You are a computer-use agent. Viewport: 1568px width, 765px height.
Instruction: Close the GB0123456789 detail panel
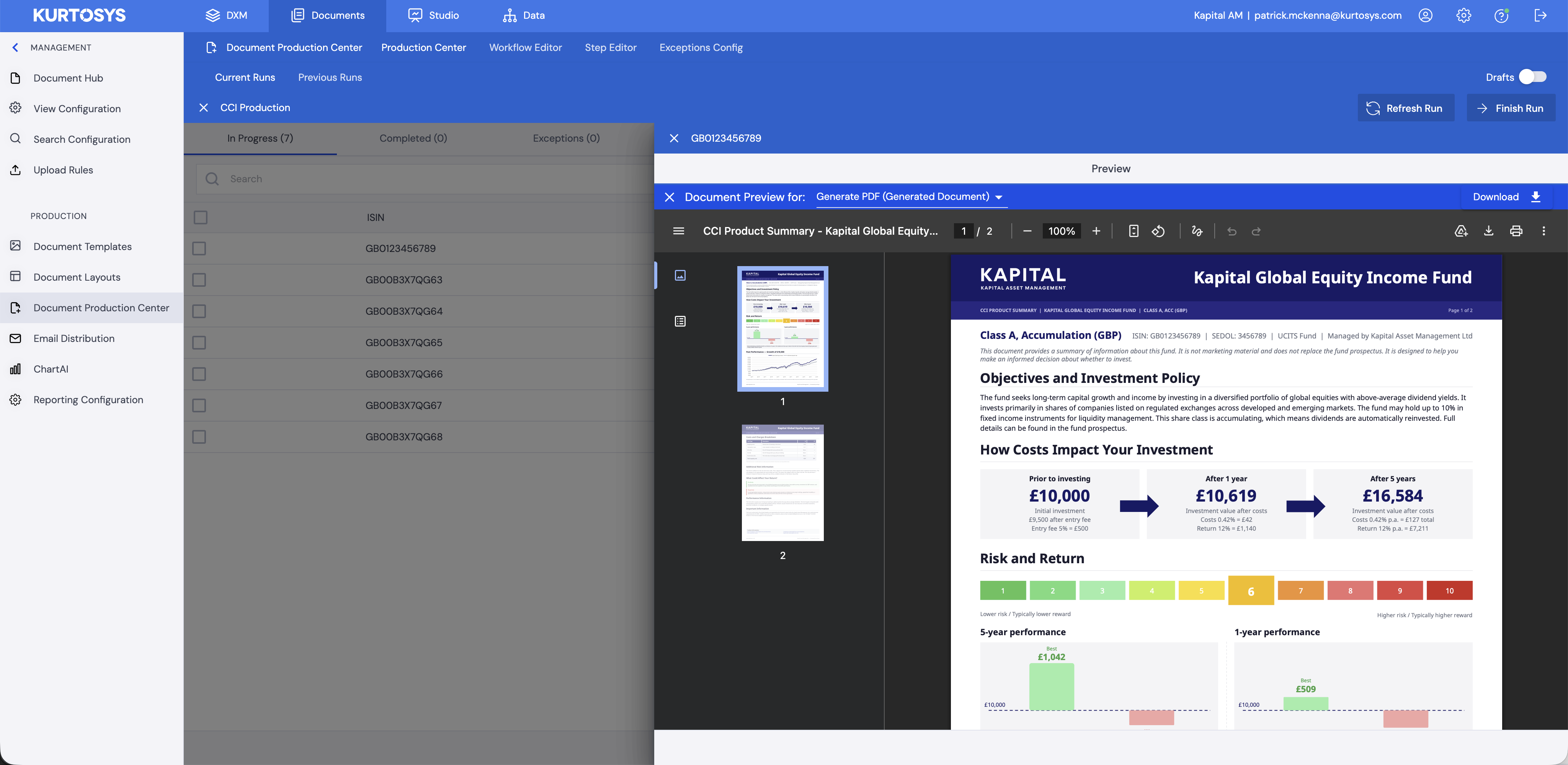pyautogui.click(x=674, y=138)
